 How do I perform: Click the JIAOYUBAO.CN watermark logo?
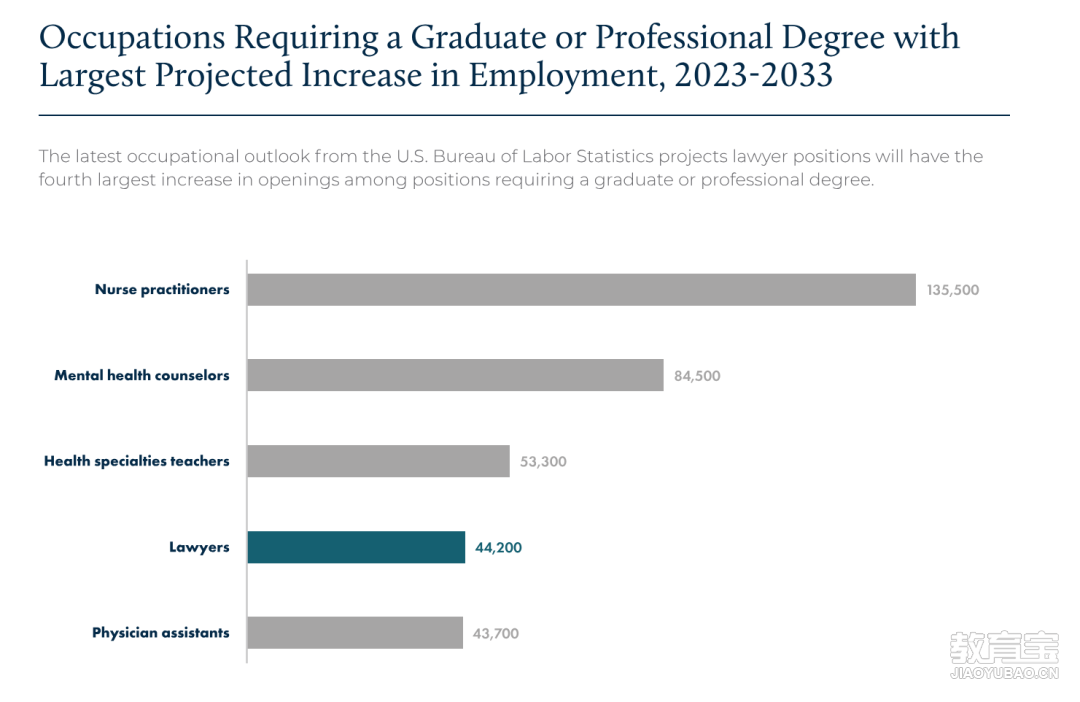[1004, 655]
